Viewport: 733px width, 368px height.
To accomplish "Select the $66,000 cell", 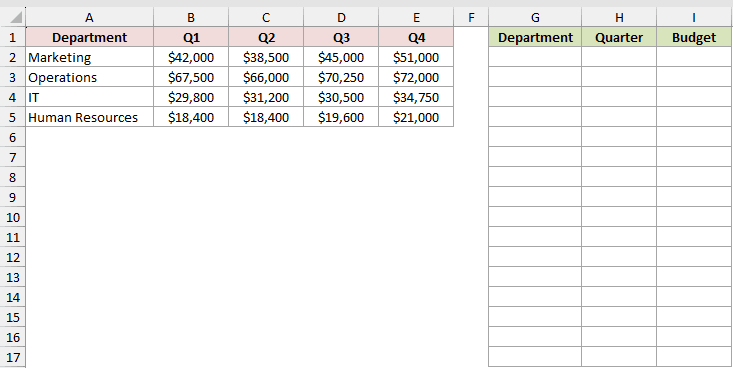I will 266,77.
